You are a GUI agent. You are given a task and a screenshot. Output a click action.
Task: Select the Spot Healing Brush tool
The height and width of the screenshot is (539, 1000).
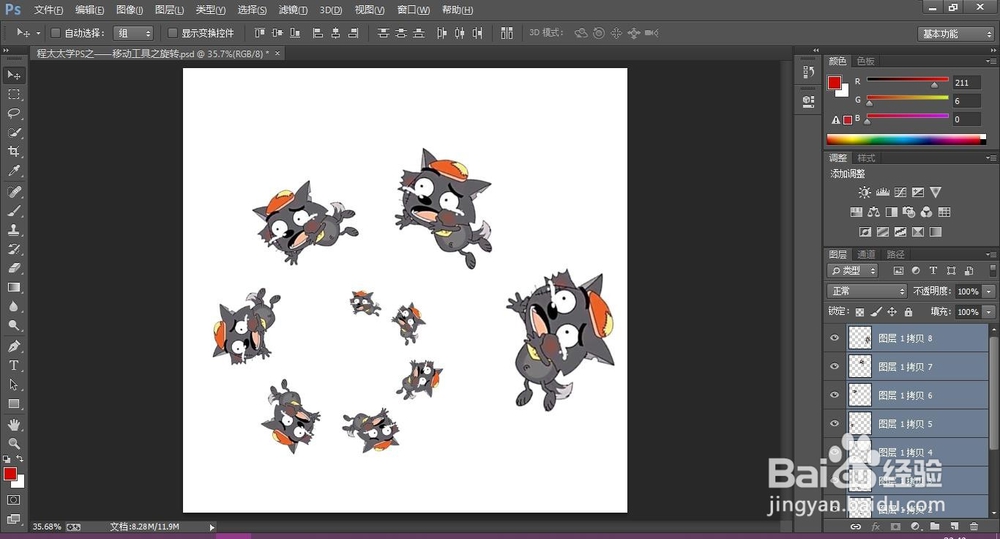coord(13,192)
